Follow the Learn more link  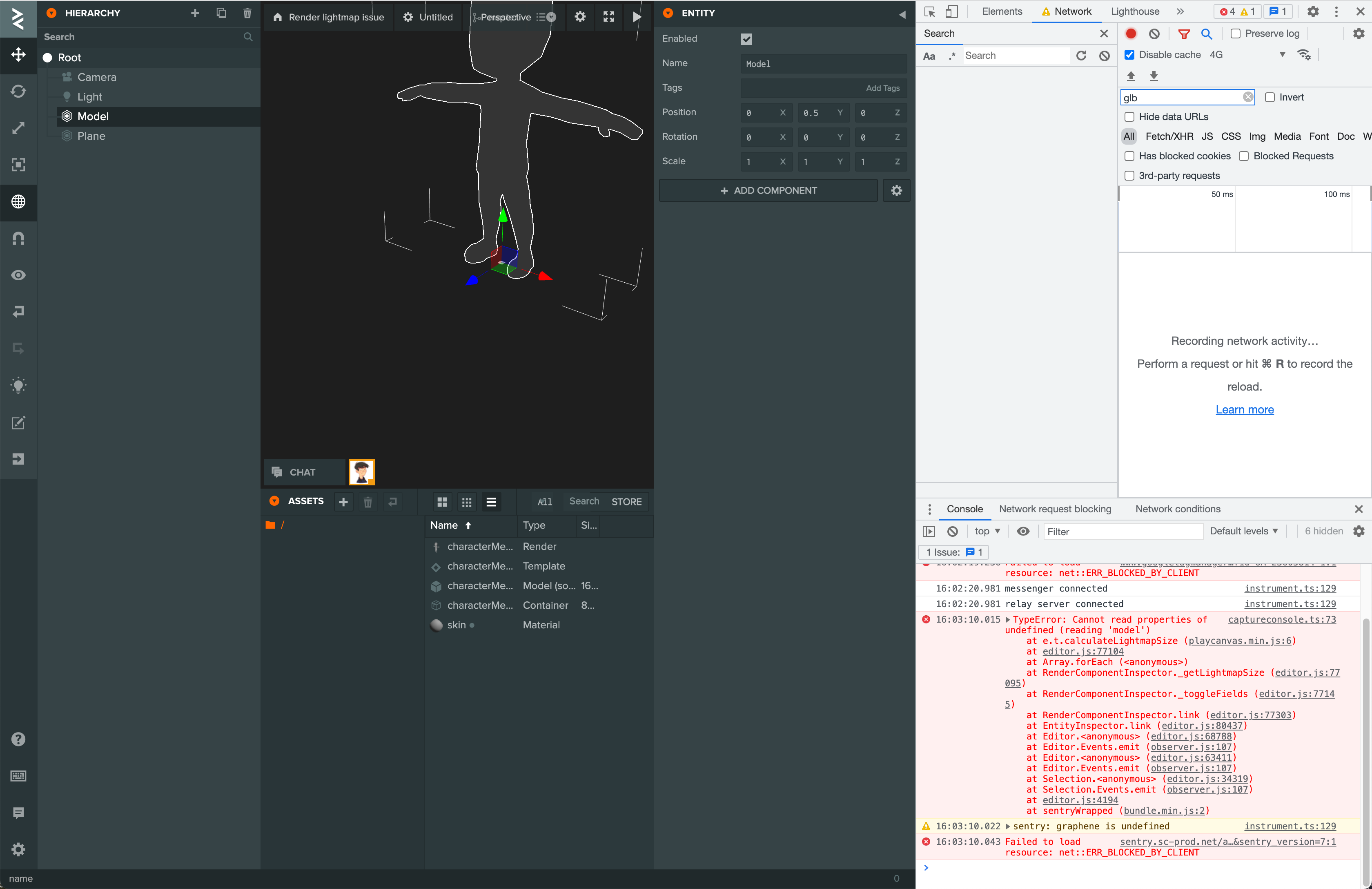click(1244, 410)
